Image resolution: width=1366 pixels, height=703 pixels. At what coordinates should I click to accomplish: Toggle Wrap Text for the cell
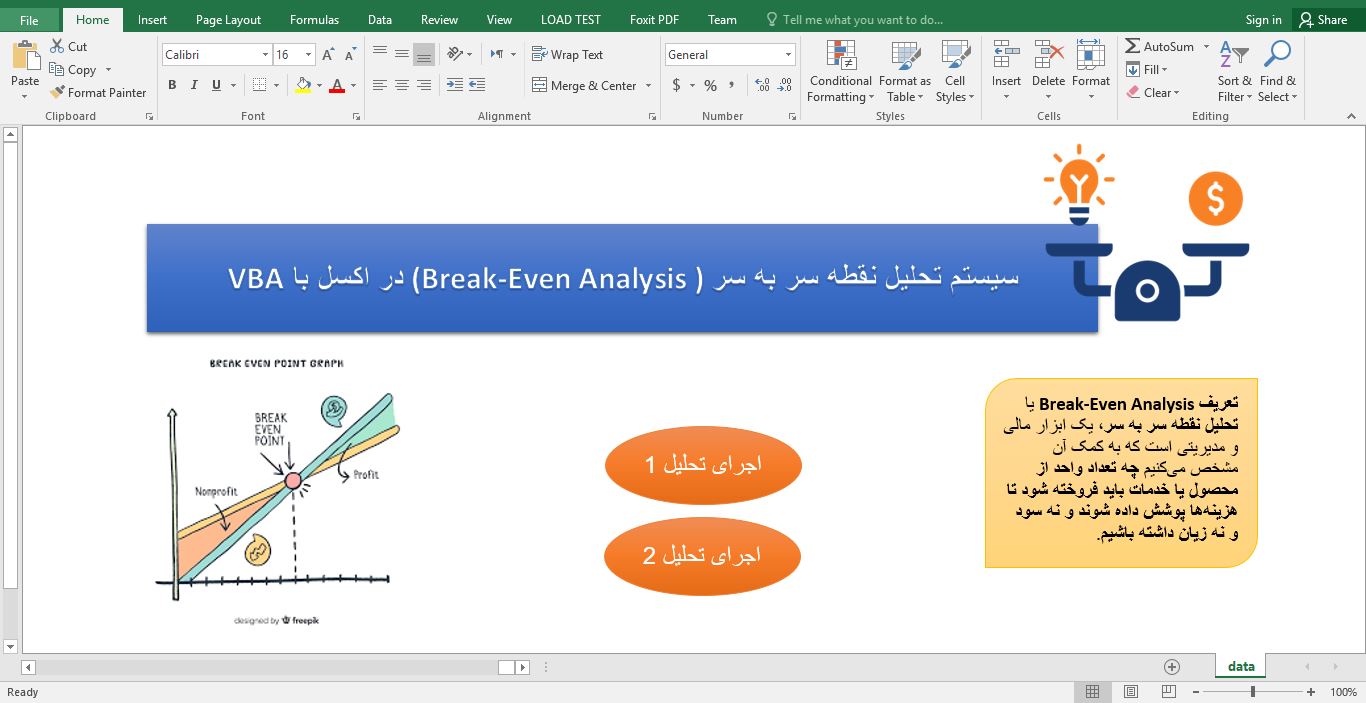(x=567, y=55)
